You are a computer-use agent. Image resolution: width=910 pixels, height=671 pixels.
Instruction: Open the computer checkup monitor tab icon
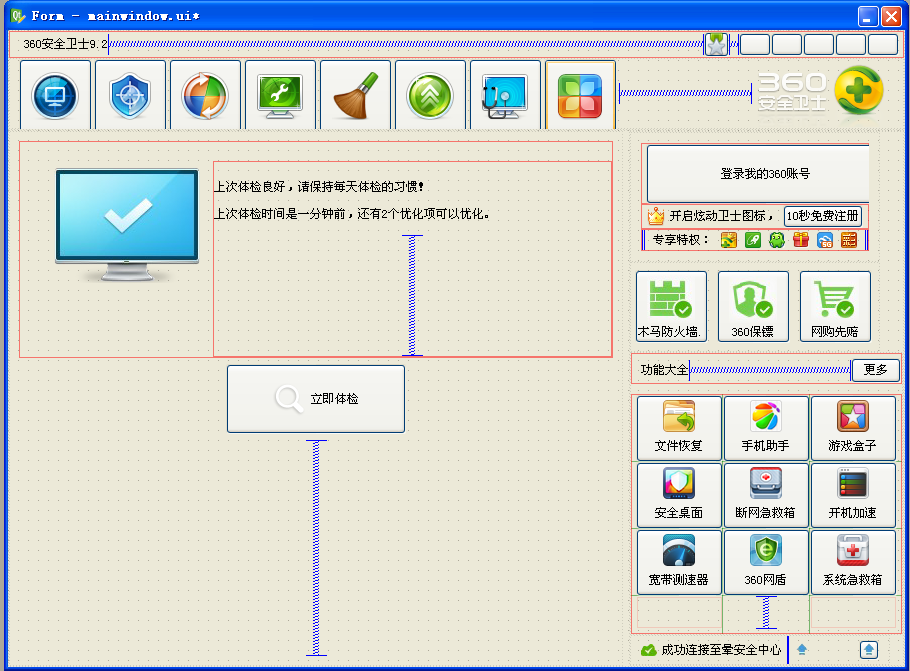55,95
